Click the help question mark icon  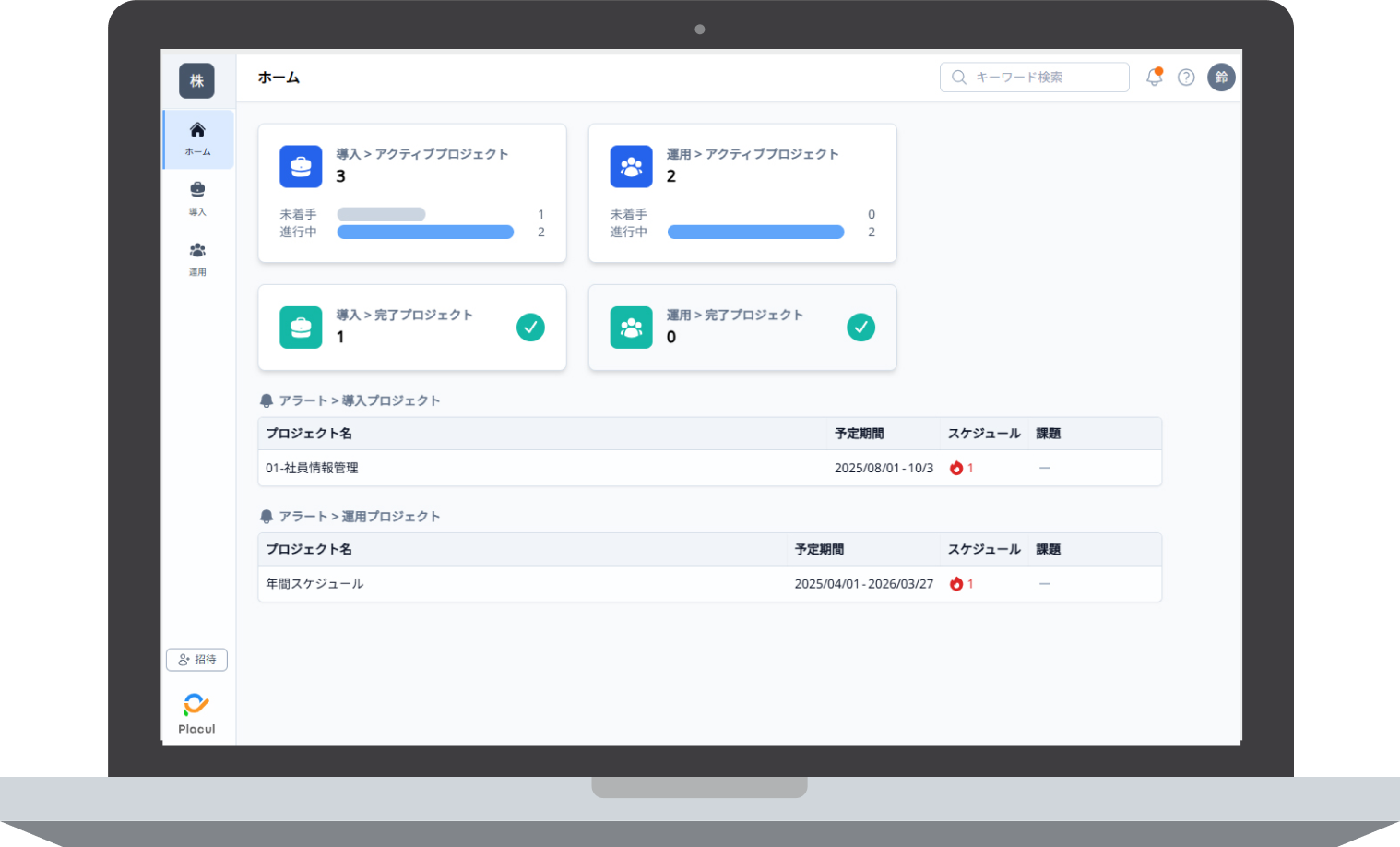(1186, 78)
